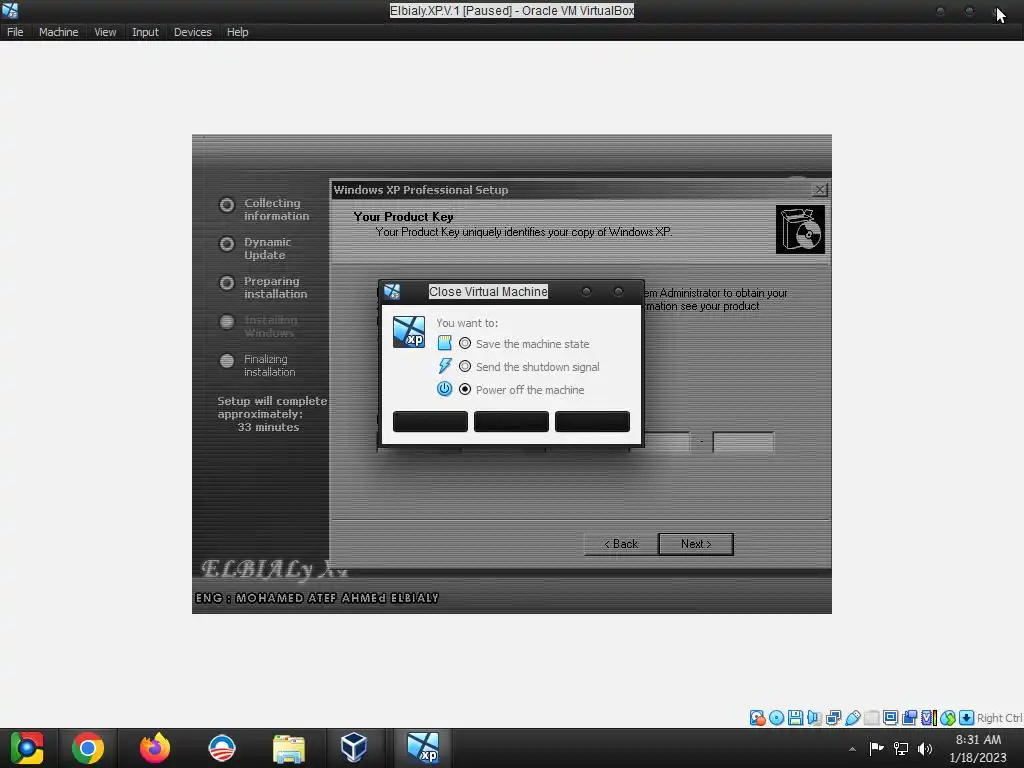Click the recording status icon
This screenshot has width=1024, height=768.
909,718
